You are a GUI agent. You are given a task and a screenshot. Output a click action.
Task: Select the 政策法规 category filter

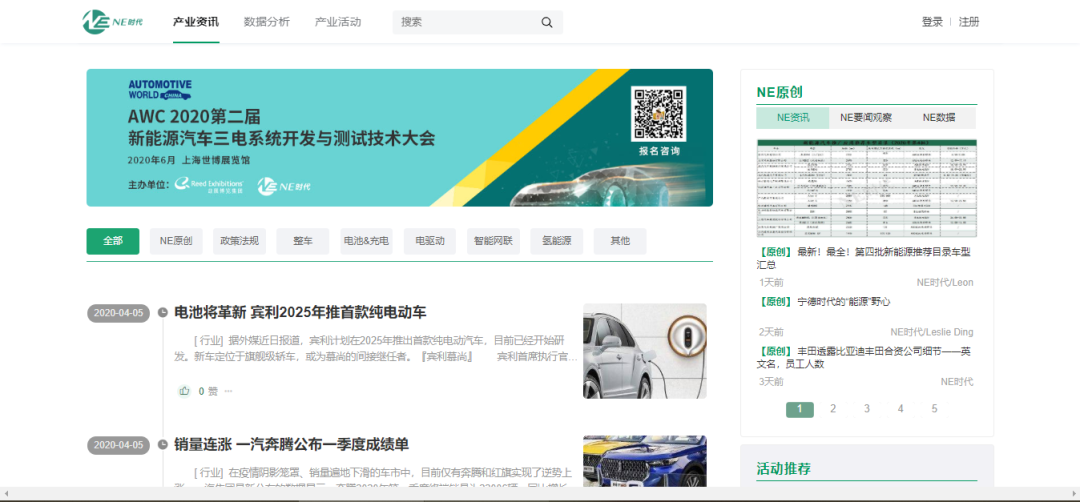[239, 241]
